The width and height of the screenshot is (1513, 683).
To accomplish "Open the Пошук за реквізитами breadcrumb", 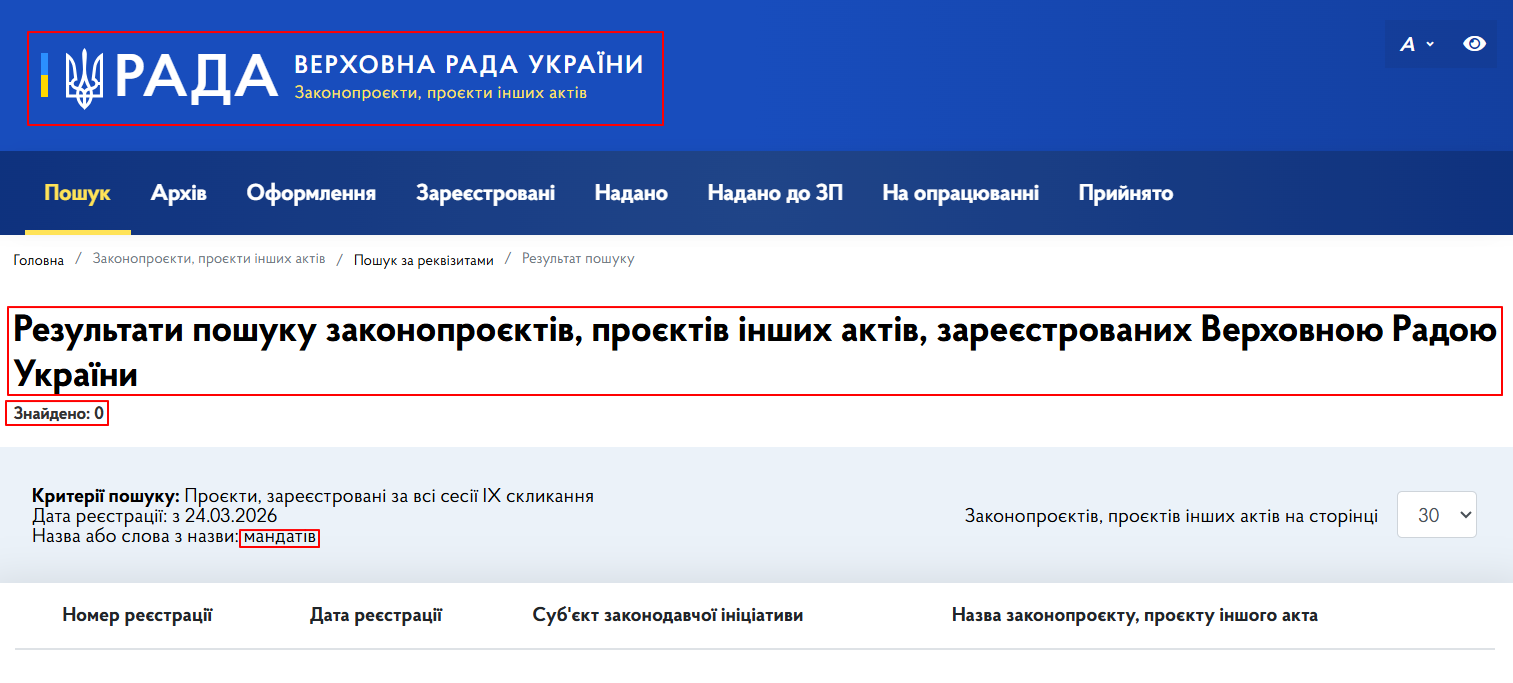I will (424, 260).
